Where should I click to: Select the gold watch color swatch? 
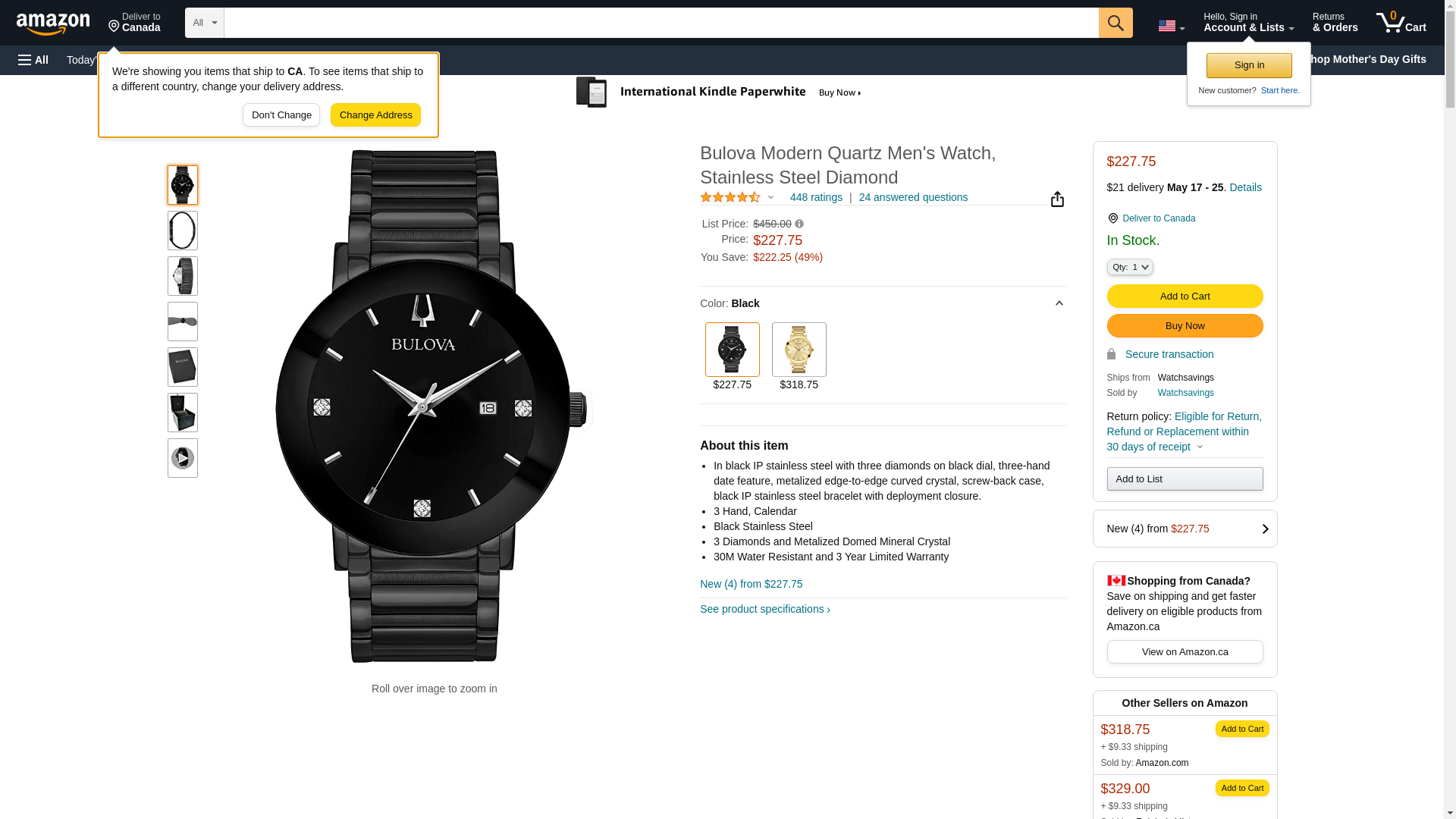click(x=799, y=350)
